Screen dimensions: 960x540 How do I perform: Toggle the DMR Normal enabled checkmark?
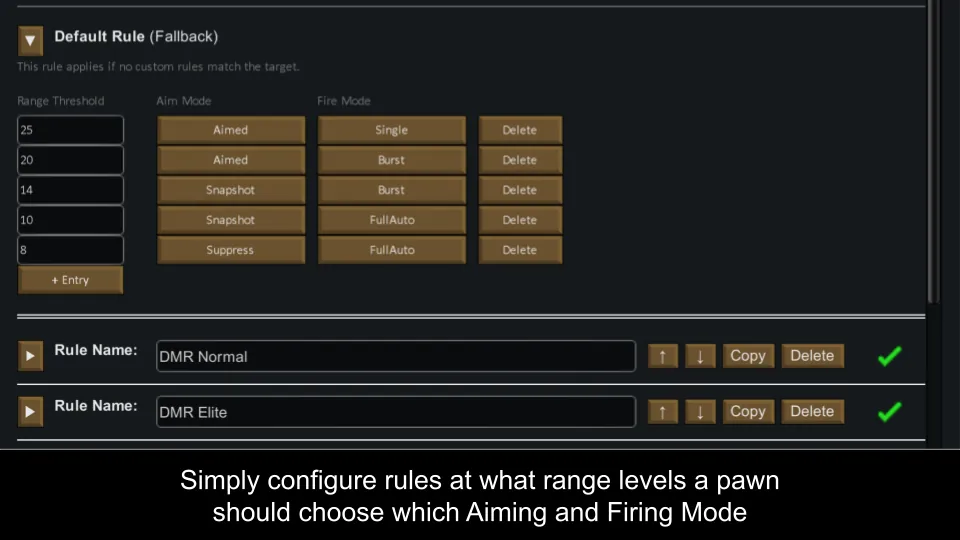(x=888, y=356)
